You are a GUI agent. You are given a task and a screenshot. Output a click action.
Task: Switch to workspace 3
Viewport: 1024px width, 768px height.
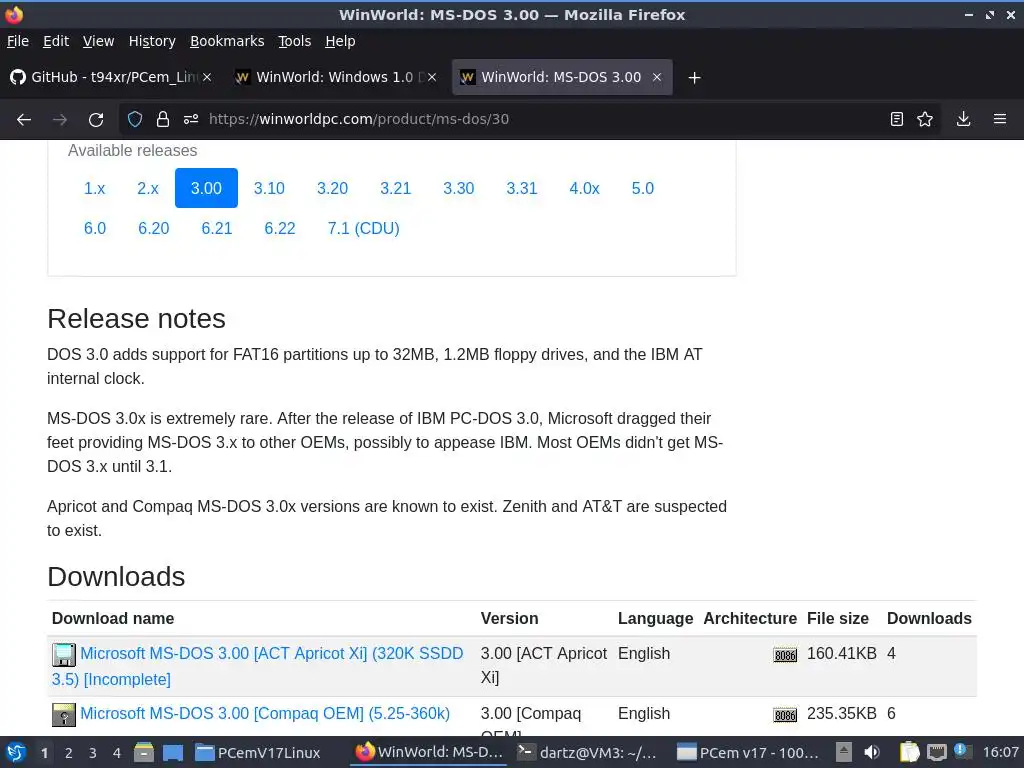click(93, 753)
